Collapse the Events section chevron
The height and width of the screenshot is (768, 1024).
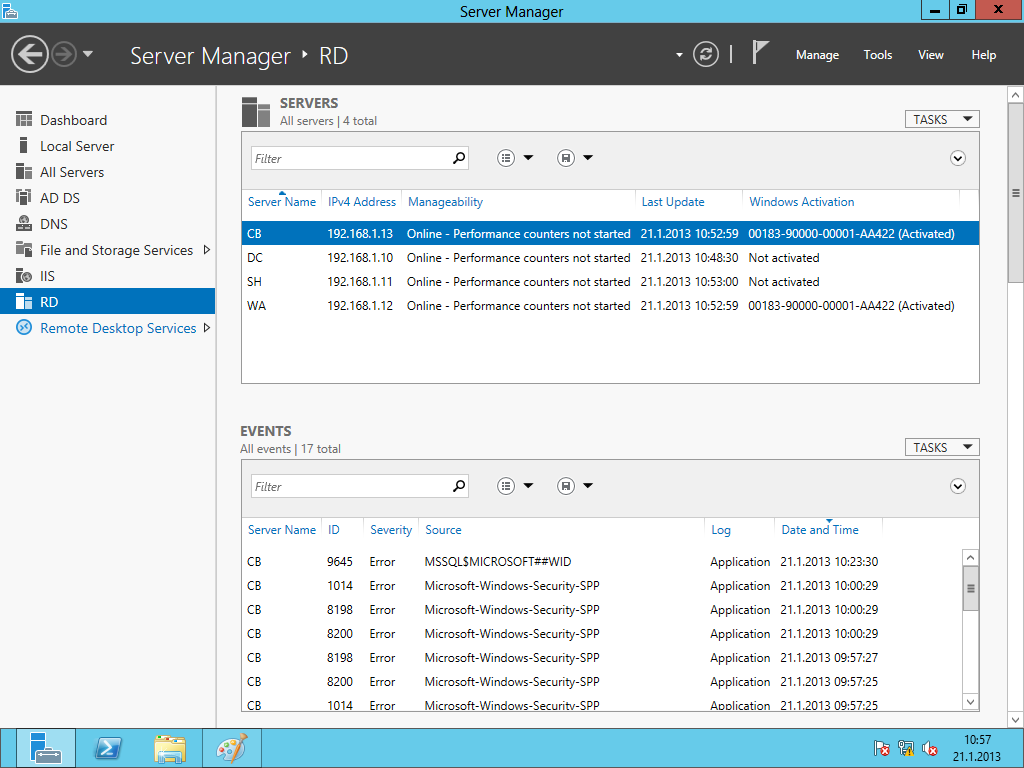[957, 486]
